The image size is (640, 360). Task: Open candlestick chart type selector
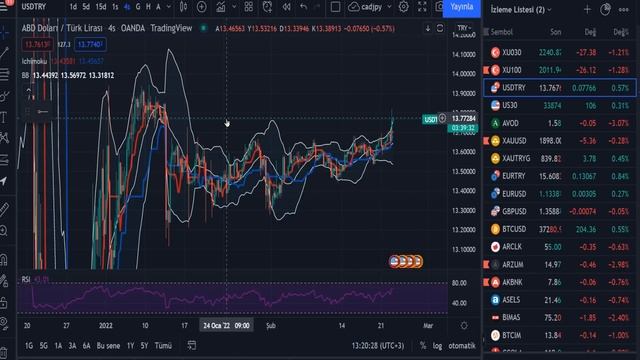[183, 7]
